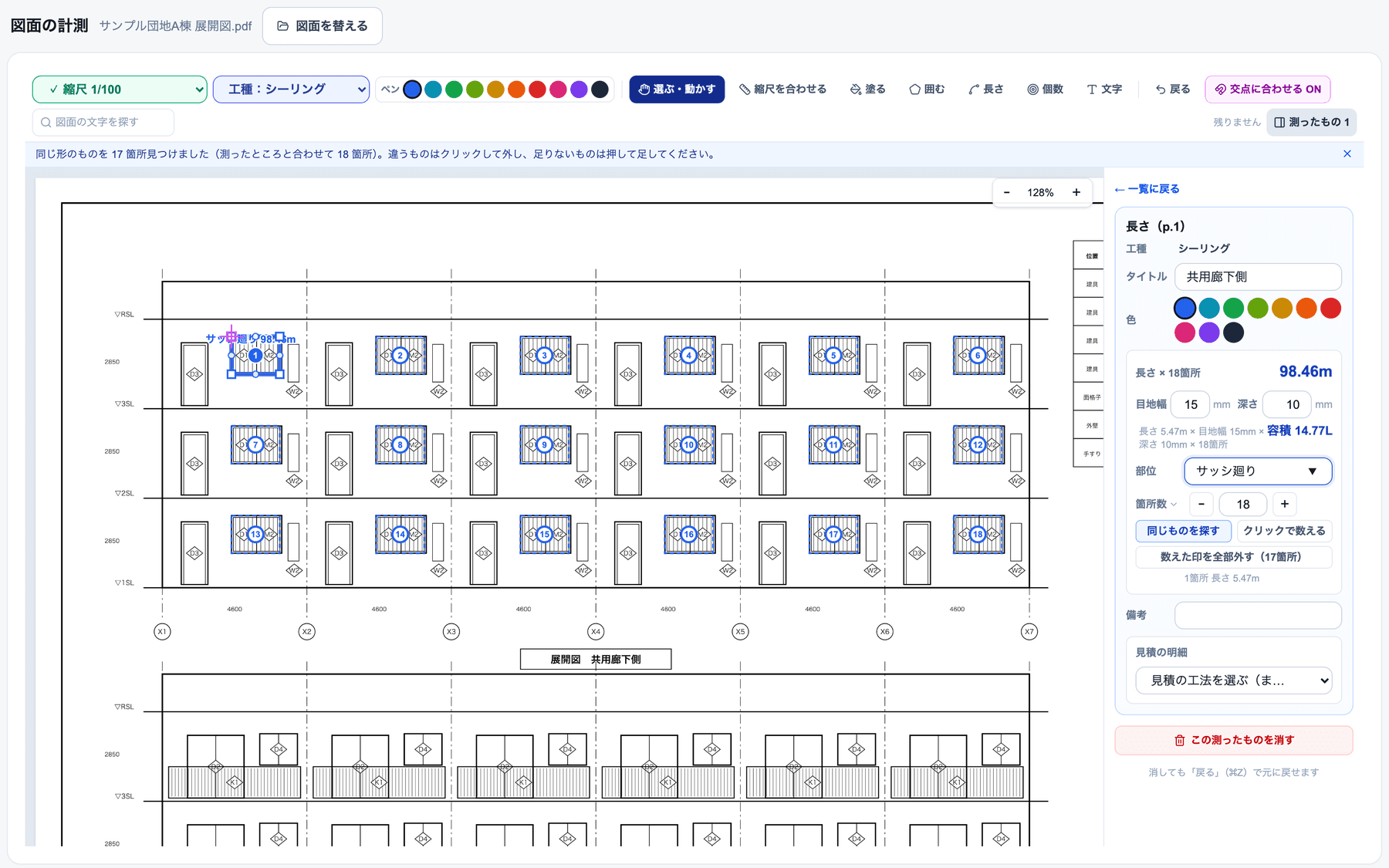Select the teal pen color in toolbar
This screenshot has height=868, width=1389.
click(434, 90)
